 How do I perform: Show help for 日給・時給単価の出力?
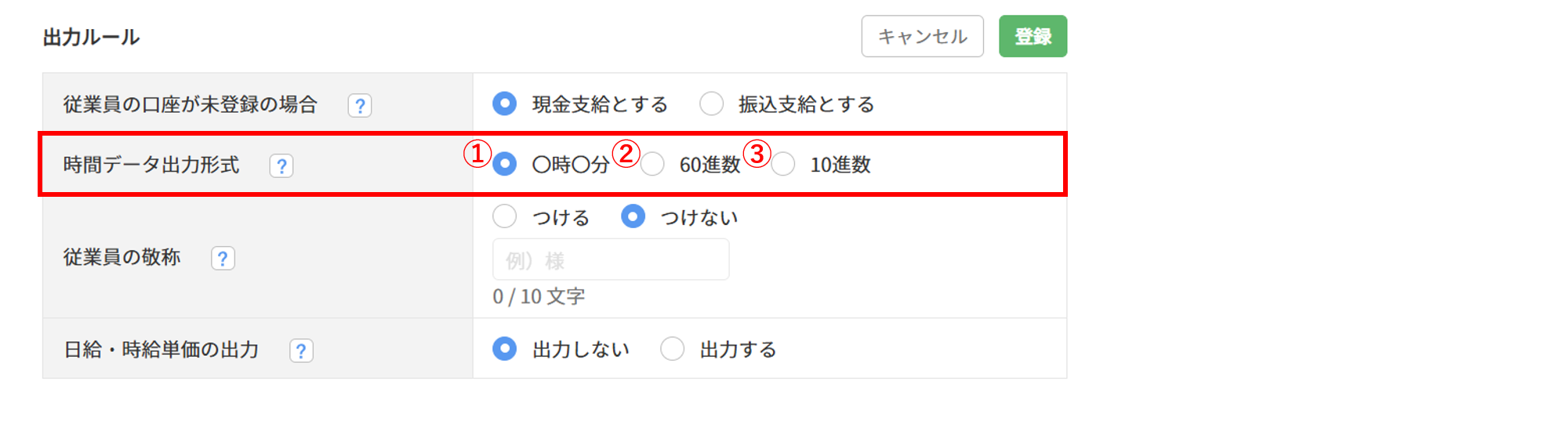(301, 350)
